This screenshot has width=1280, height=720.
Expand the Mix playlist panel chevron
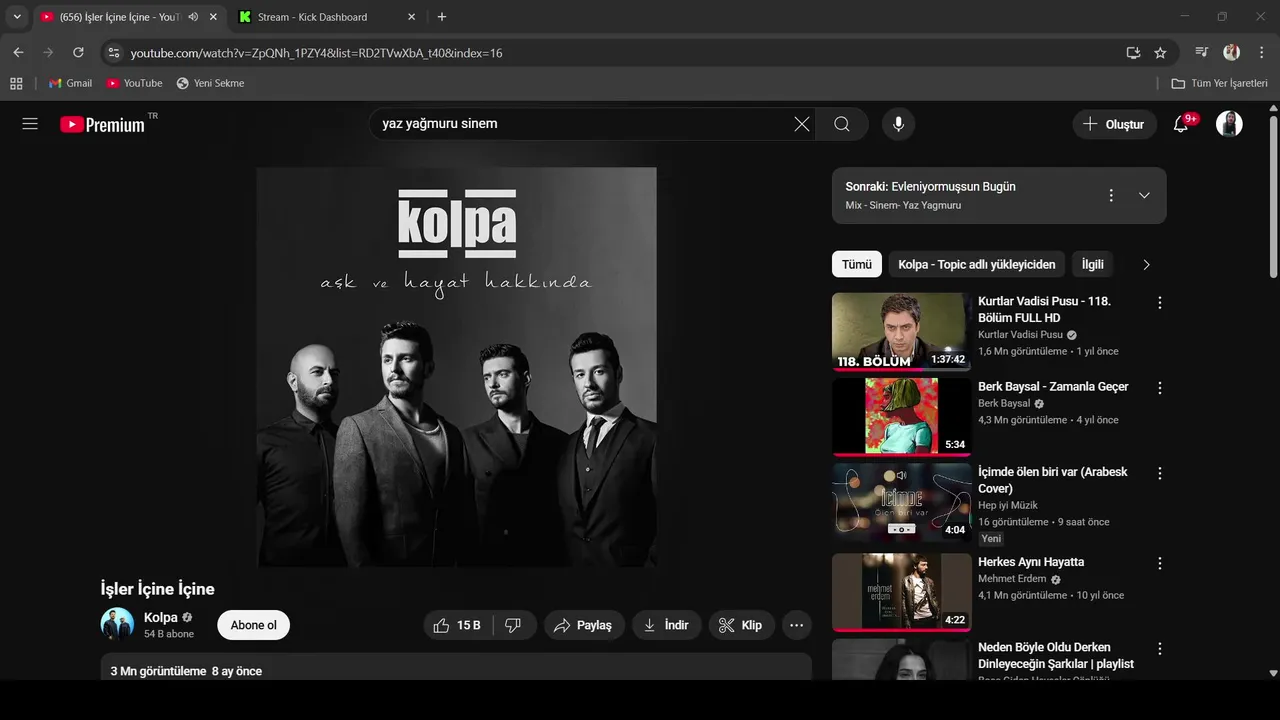[1144, 195]
